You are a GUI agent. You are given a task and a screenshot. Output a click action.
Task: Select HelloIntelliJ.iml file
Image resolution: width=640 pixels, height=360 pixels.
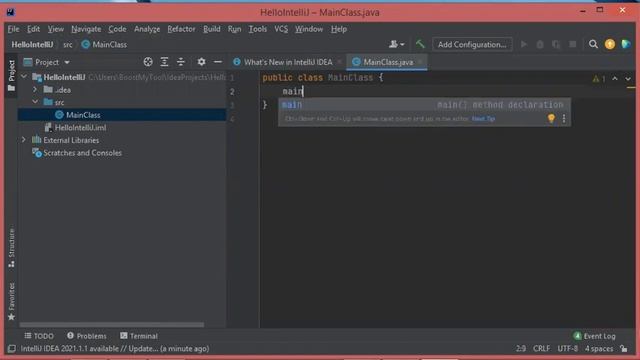(80, 127)
